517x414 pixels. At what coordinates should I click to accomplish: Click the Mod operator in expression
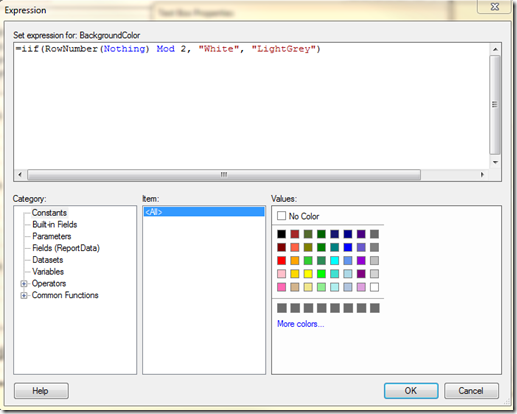click(x=166, y=49)
